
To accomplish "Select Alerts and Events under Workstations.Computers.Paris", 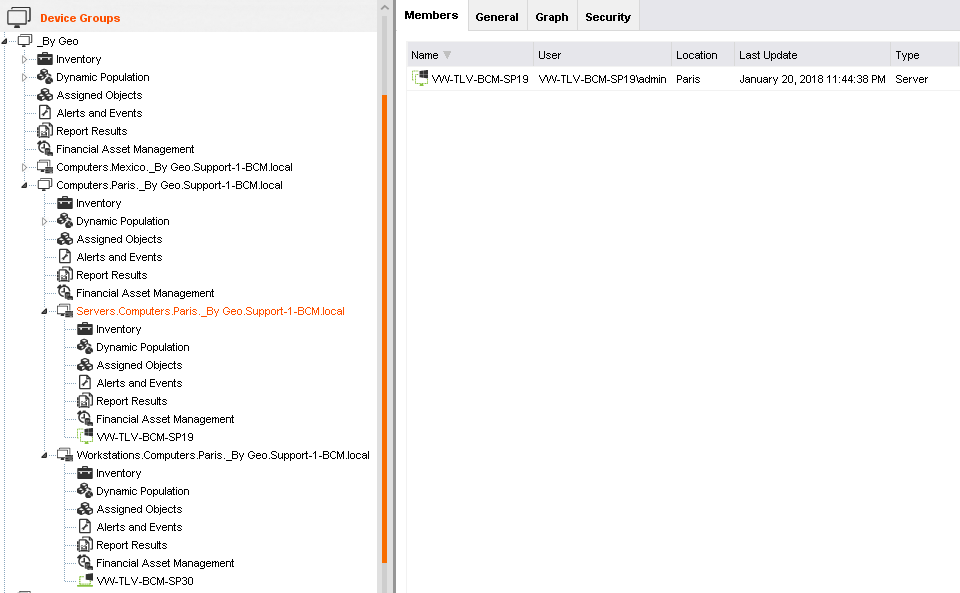I will pos(139,527).
